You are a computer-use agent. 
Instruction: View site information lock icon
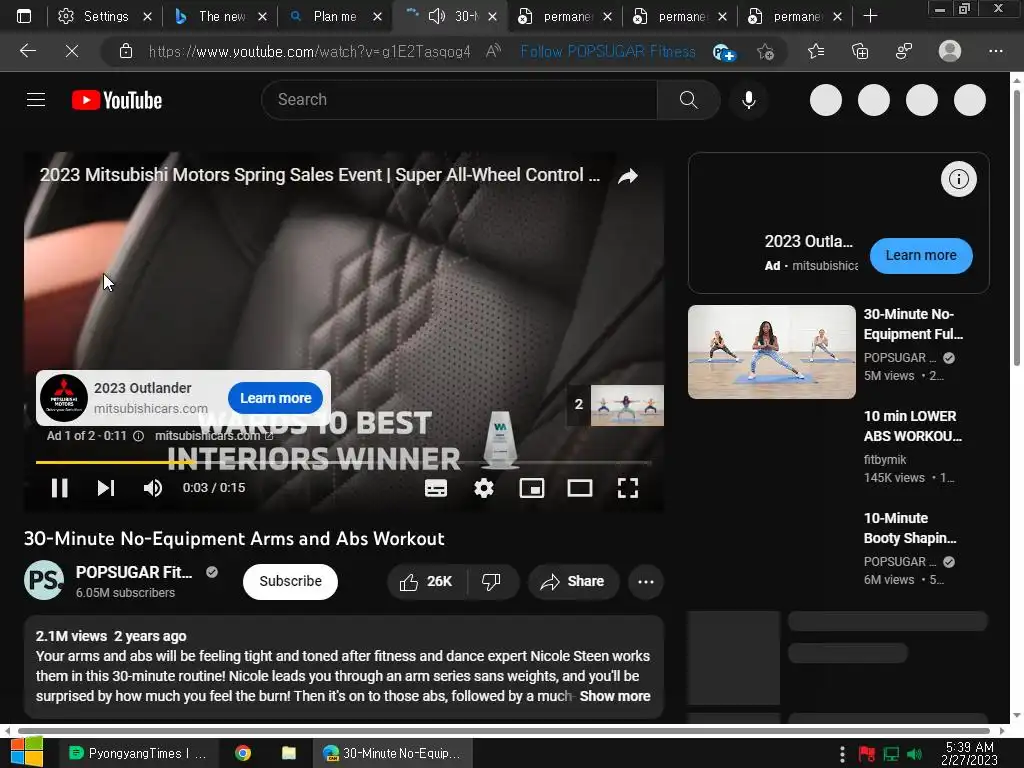coord(126,51)
